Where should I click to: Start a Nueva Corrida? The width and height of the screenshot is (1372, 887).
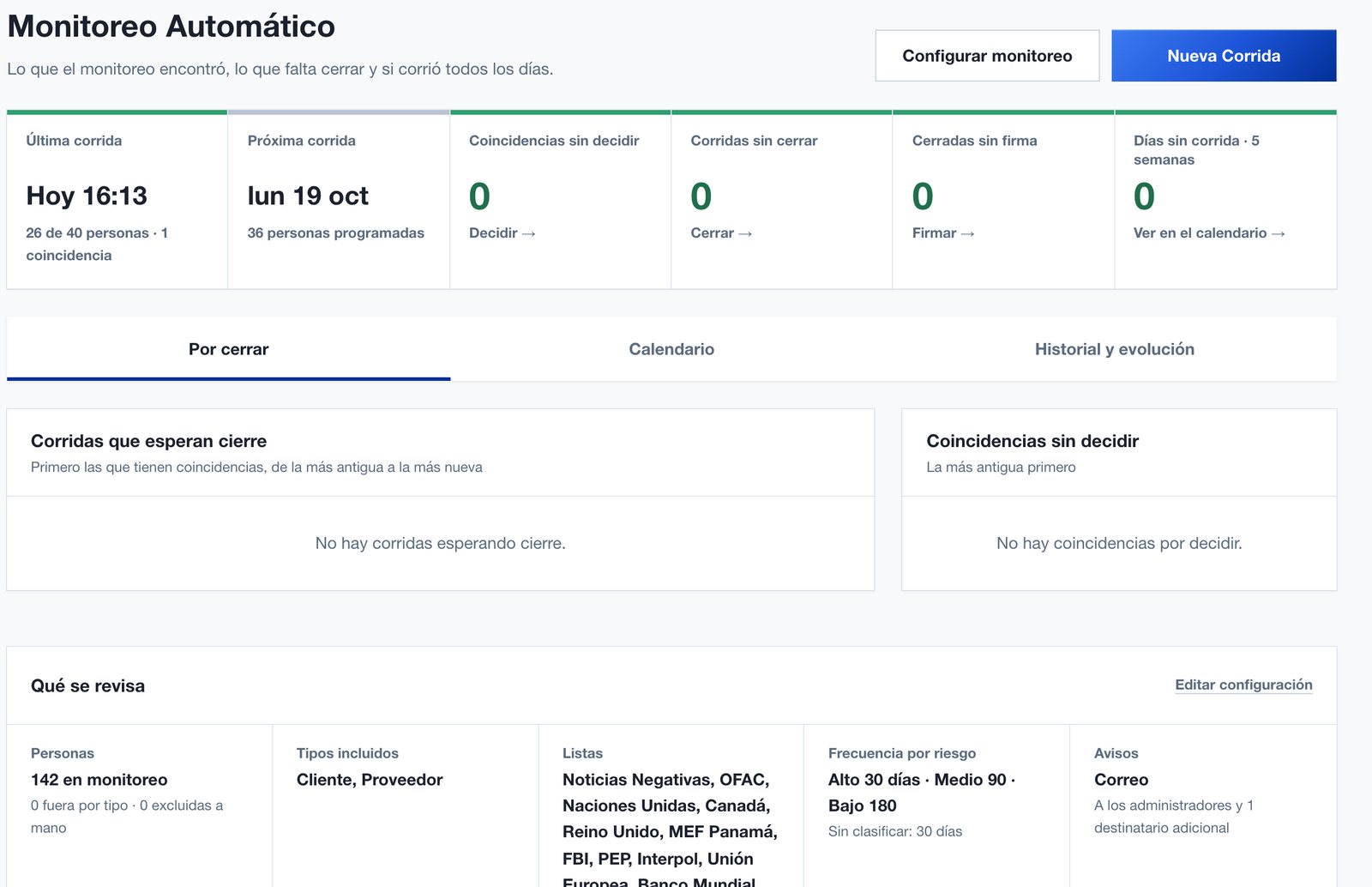(x=1224, y=56)
